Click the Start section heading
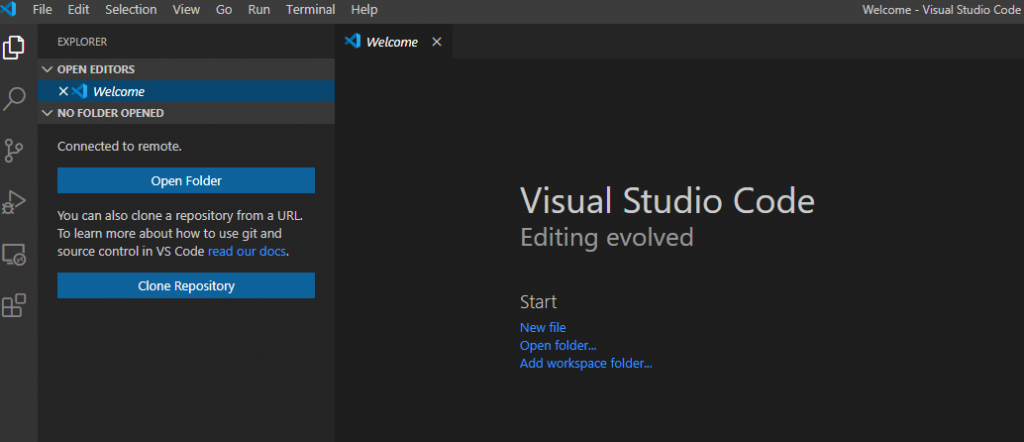This screenshot has width=1024, height=442. 538,302
